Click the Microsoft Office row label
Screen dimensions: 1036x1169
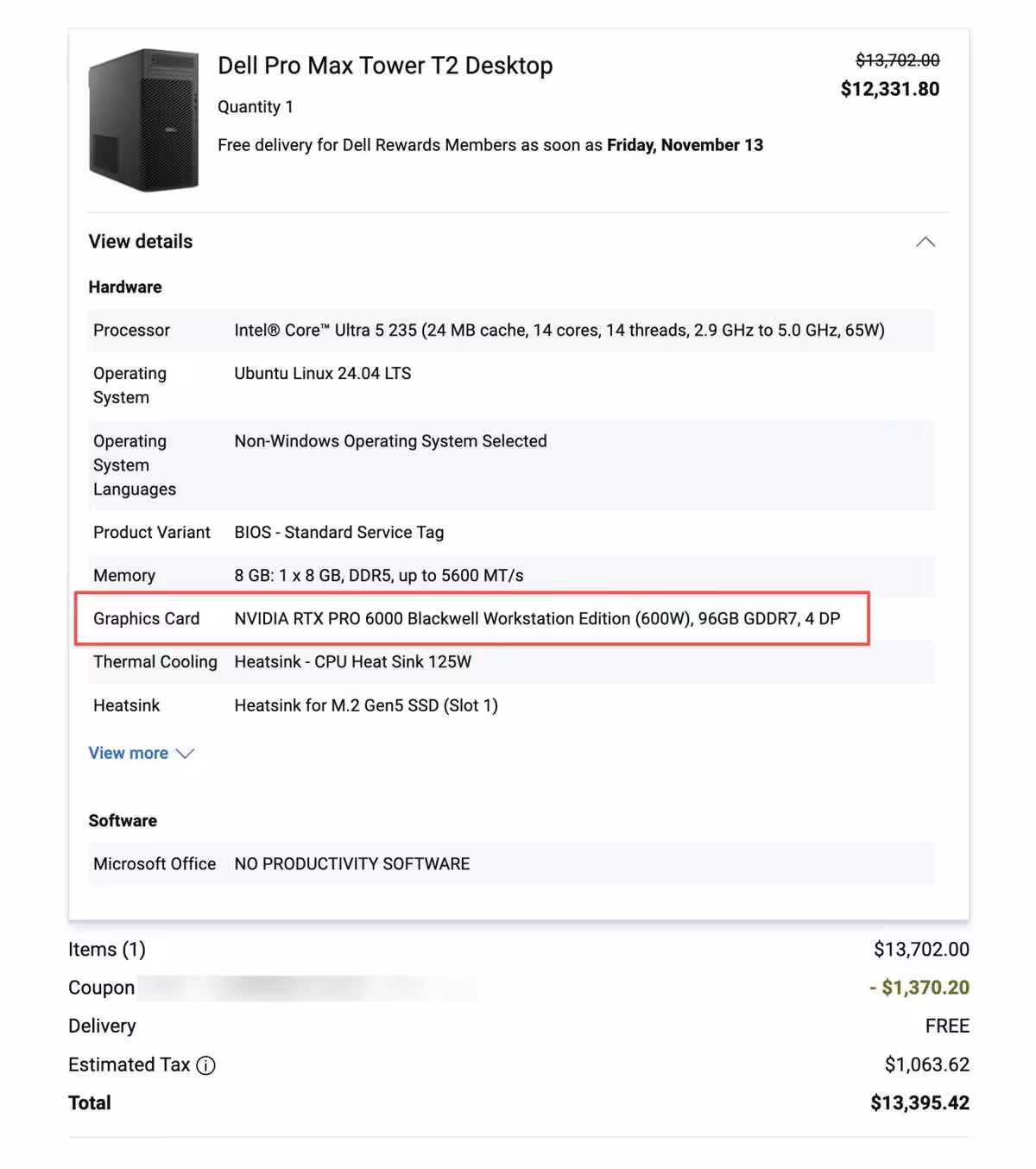point(155,863)
